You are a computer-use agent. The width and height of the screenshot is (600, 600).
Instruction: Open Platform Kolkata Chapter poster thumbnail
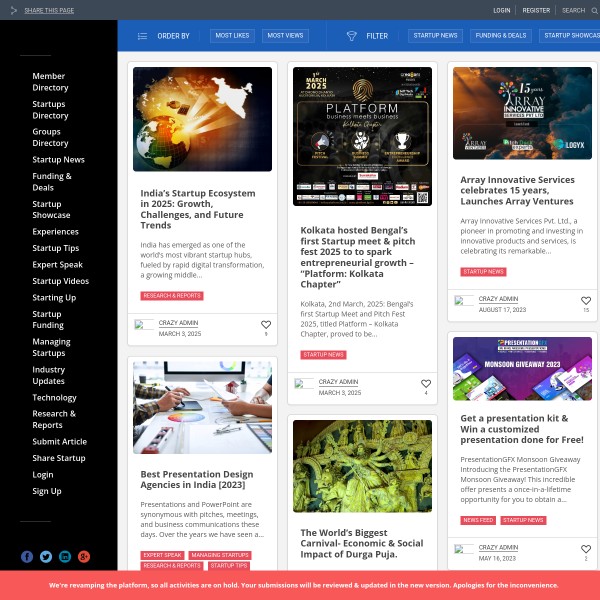point(362,137)
